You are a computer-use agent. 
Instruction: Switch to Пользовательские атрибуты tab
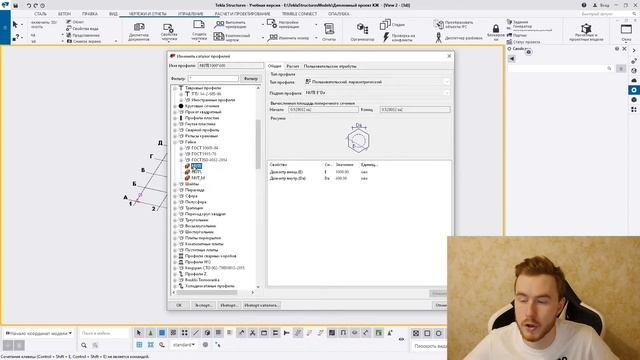pos(330,66)
